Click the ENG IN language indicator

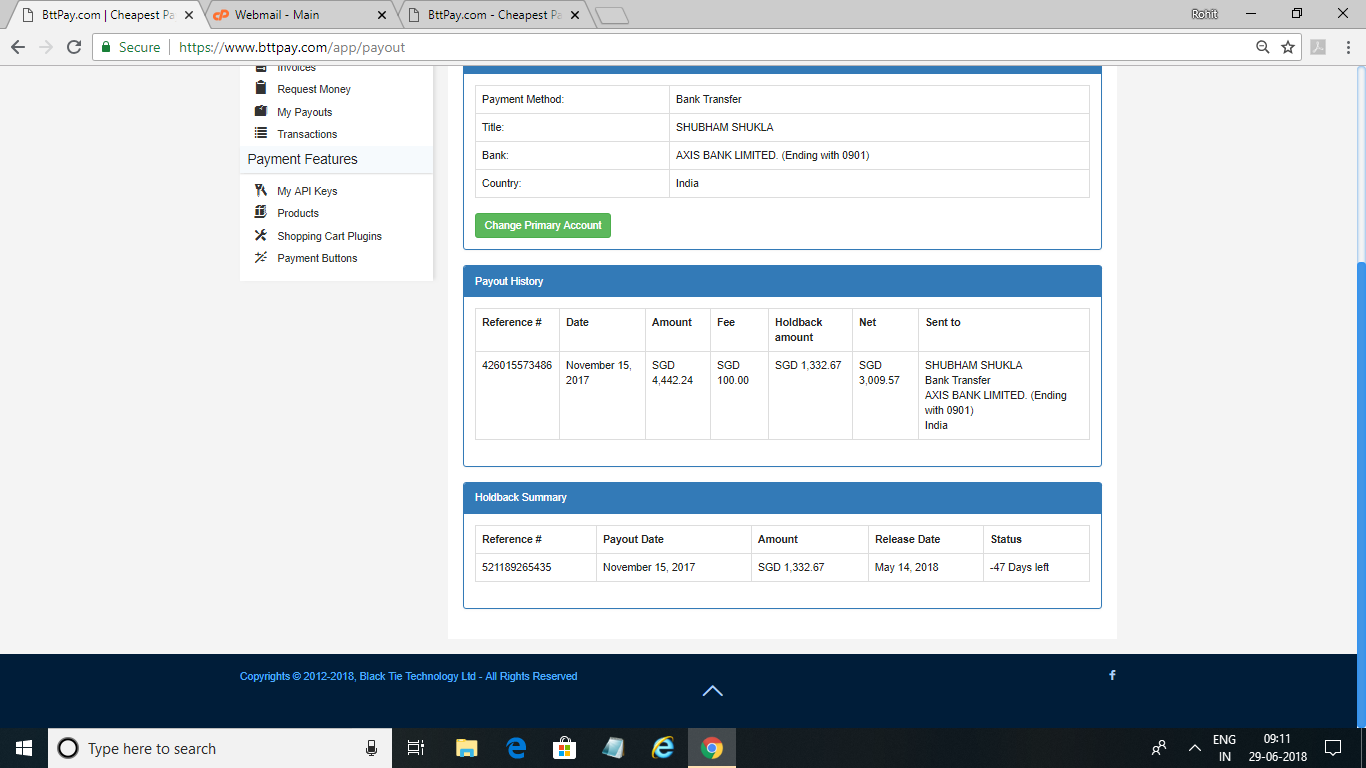click(x=1224, y=748)
